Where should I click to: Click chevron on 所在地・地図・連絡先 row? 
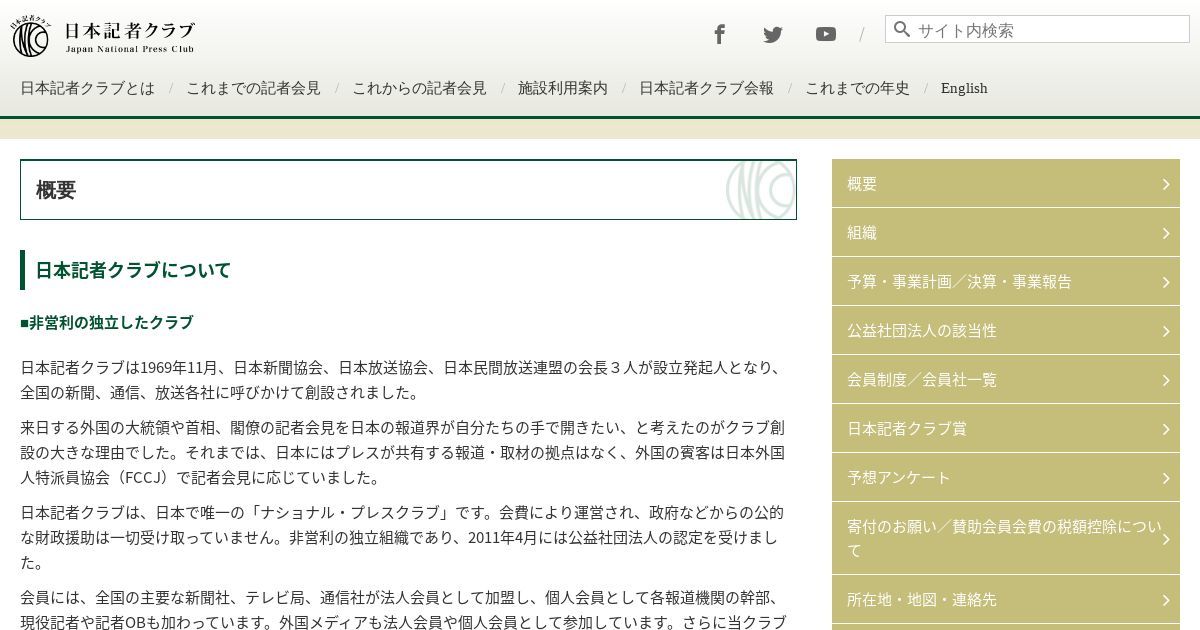coord(1166,600)
